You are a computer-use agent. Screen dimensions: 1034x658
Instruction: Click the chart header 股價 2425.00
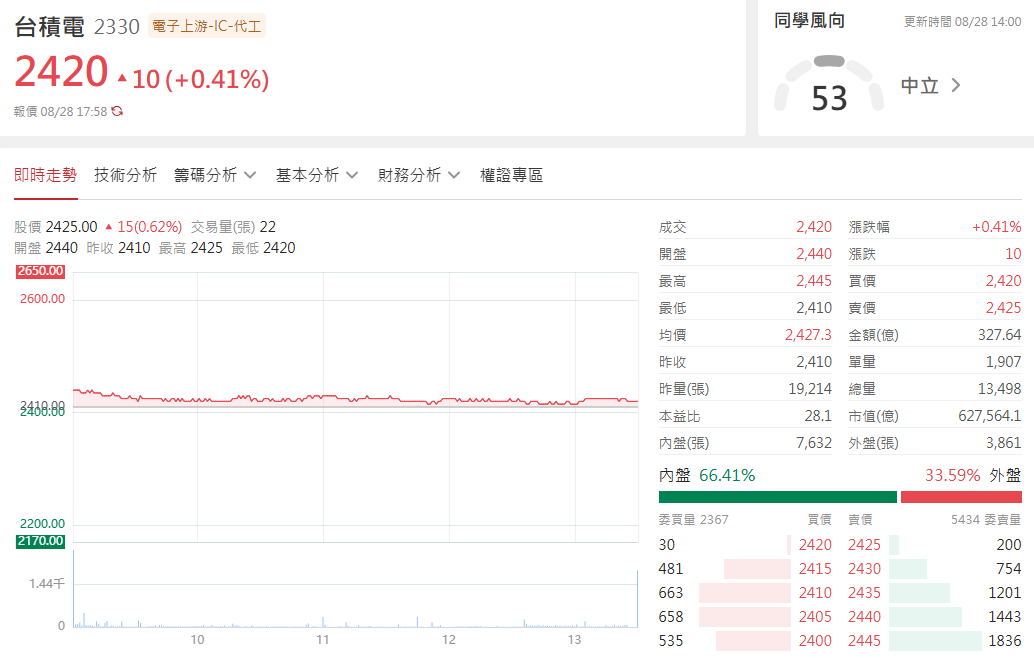pos(55,227)
